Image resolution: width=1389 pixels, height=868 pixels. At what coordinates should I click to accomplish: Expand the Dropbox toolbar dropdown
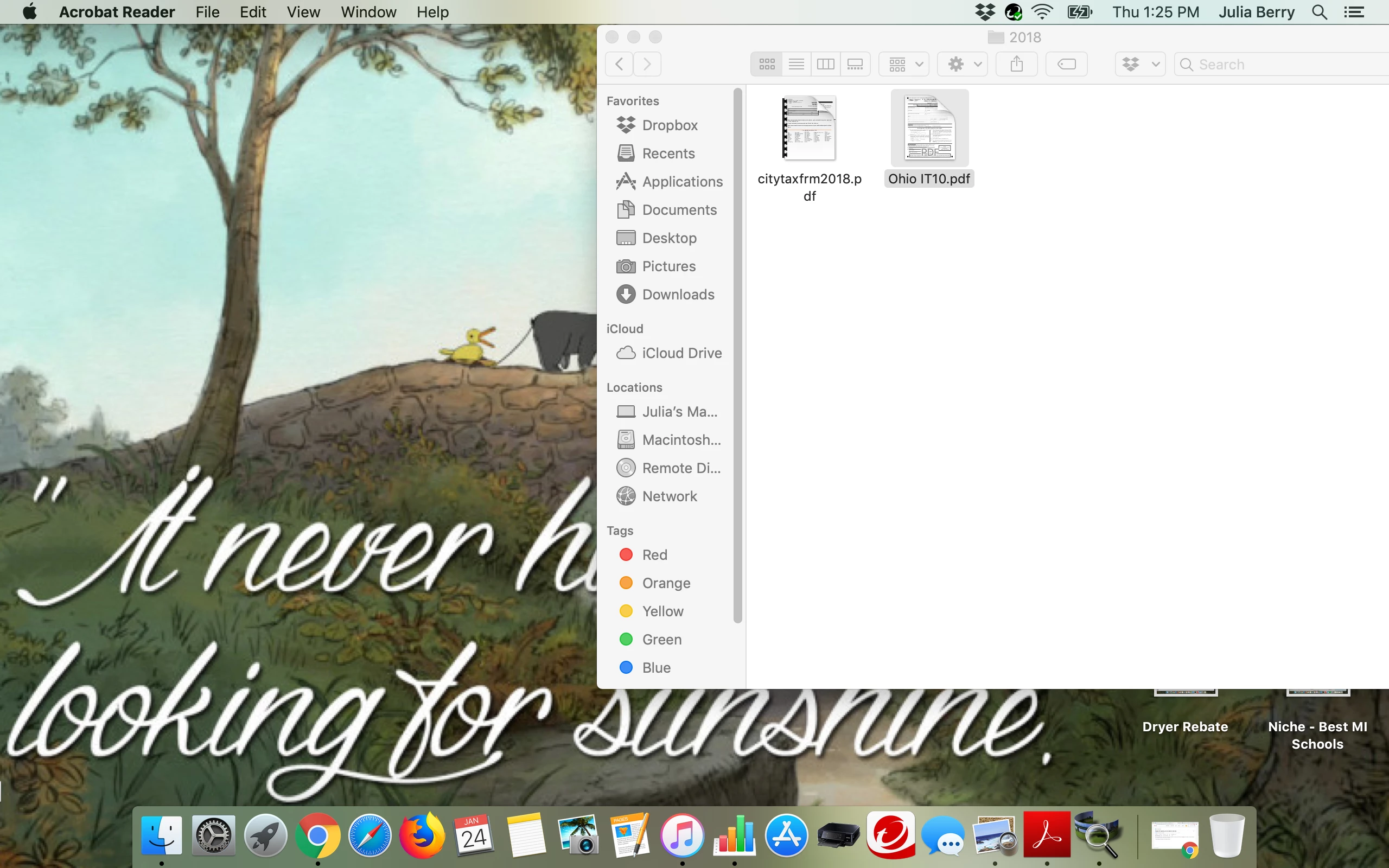pos(1140,65)
